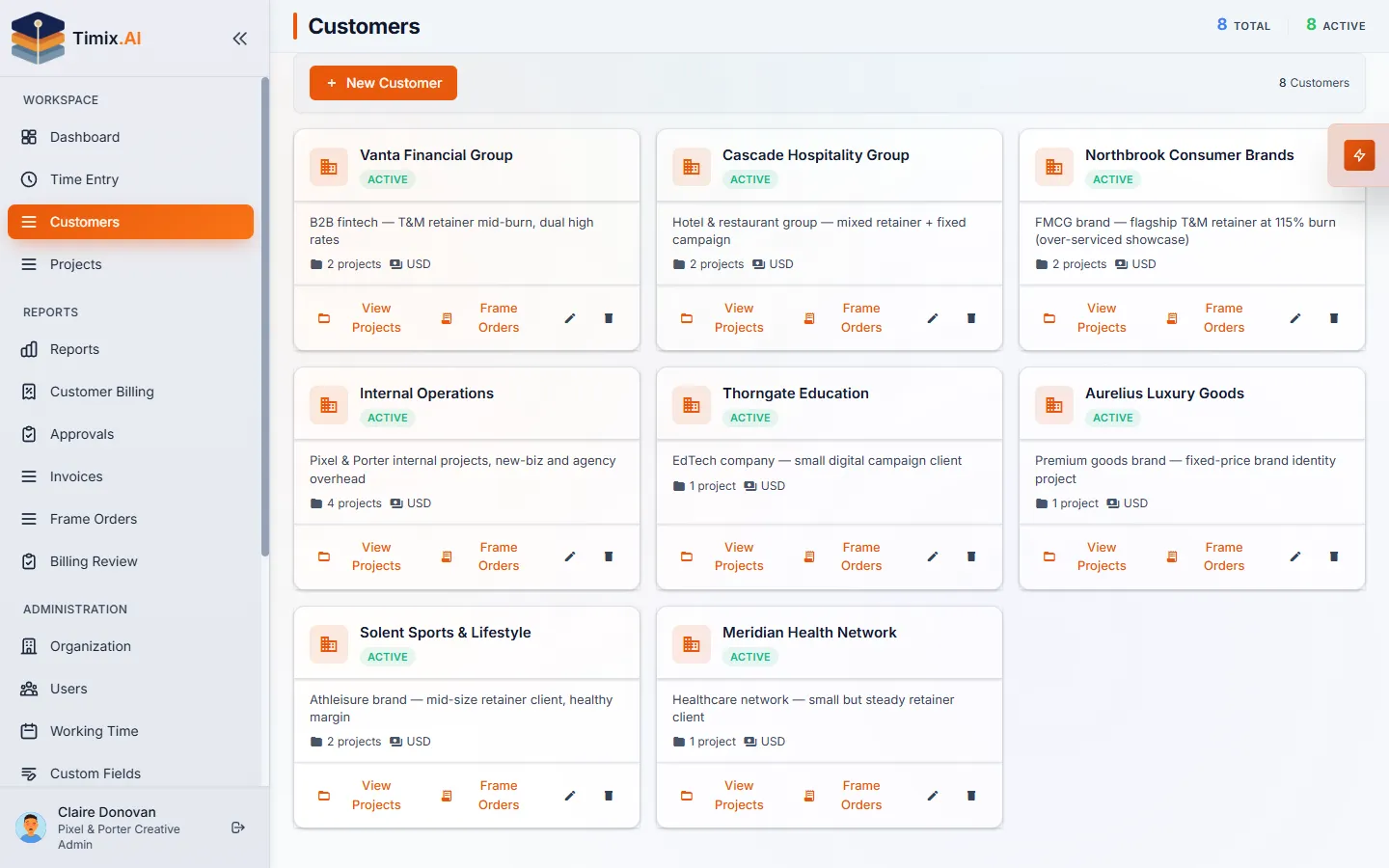Delete Vanta Financial Group with trash icon
The height and width of the screenshot is (868, 1389).
609,318
